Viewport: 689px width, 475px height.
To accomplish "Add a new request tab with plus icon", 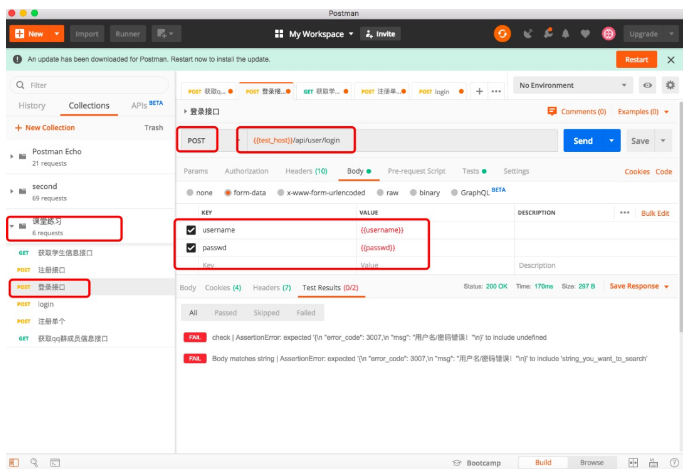I will pyautogui.click(x=479, y=91).
